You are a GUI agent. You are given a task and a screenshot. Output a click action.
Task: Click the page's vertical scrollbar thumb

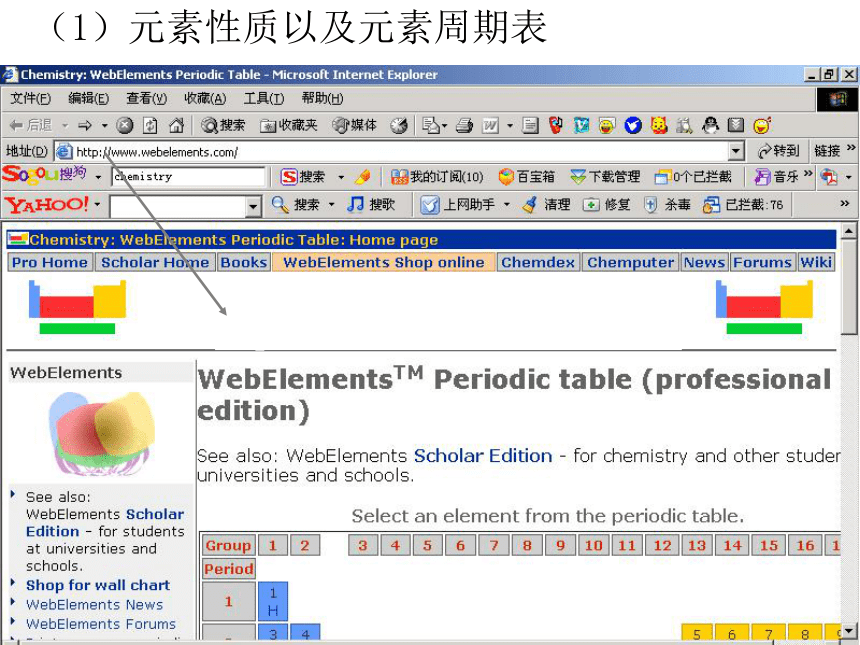click(x=849, y=288)
